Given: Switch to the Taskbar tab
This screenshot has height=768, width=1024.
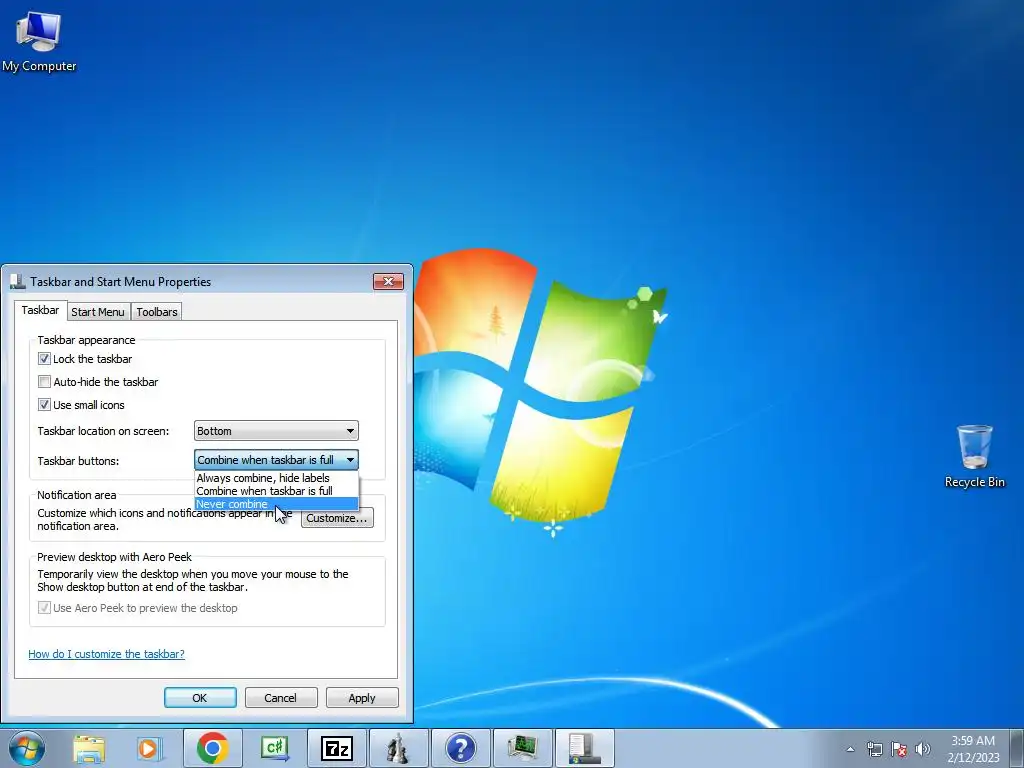Looking at the screenshot, I should tap(40, 310).
